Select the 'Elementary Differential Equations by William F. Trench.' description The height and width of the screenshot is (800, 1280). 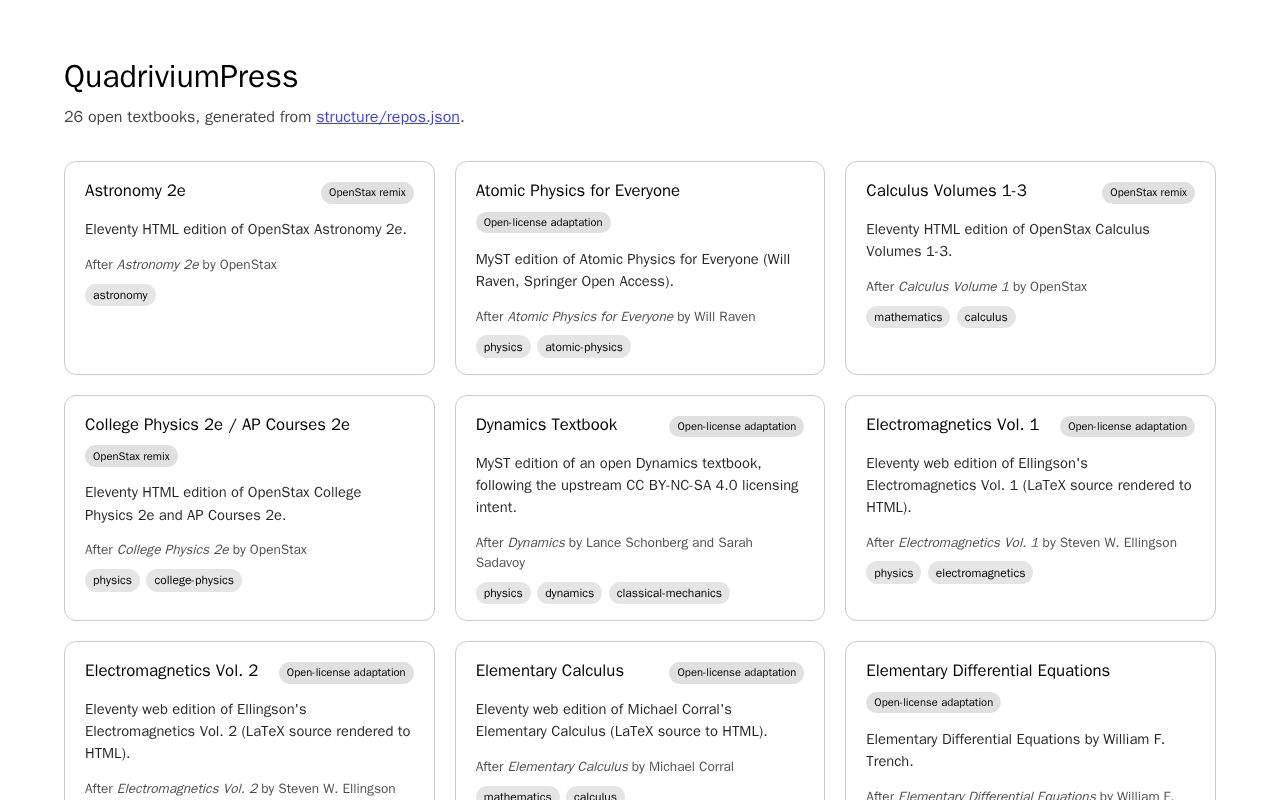(x=1015, y=750)
